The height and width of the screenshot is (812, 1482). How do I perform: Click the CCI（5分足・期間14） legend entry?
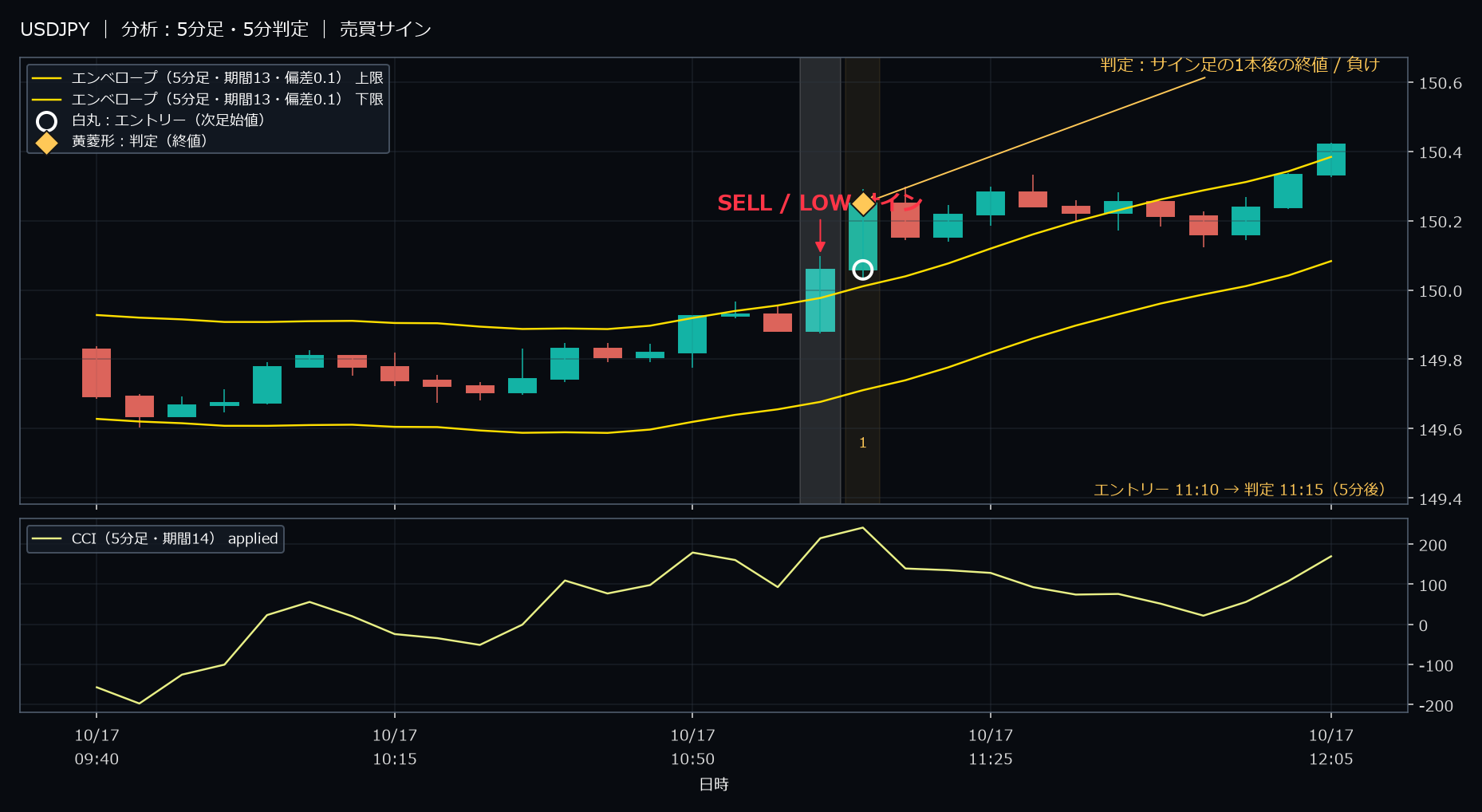156,538
